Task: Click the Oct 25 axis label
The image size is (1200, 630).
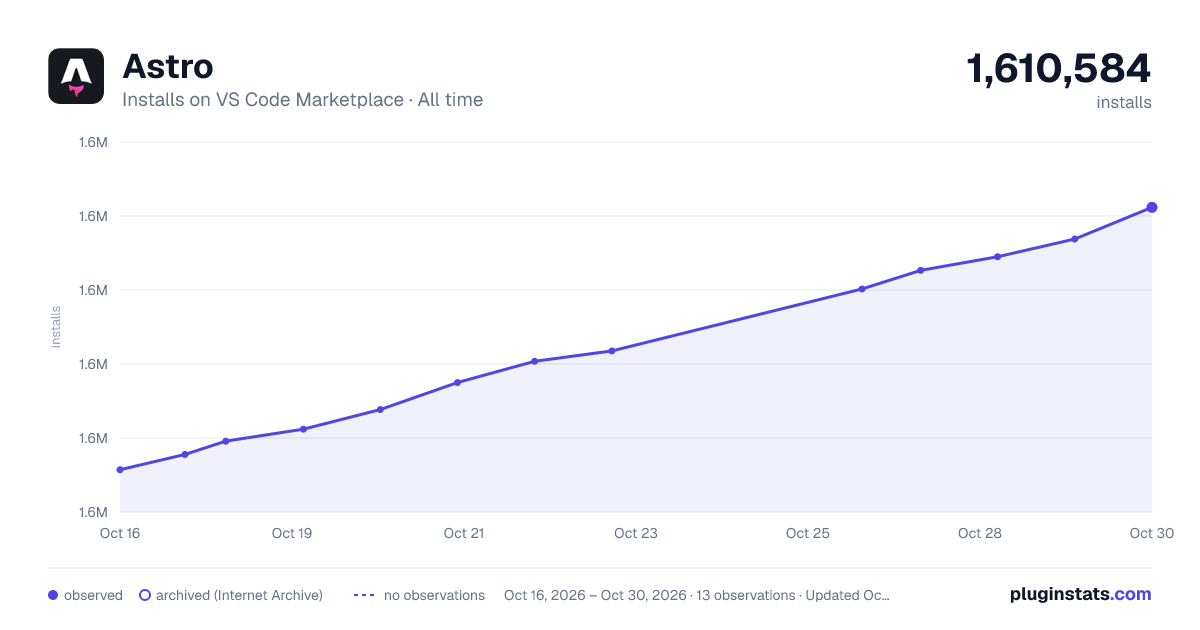Action: tap(808, 533)
